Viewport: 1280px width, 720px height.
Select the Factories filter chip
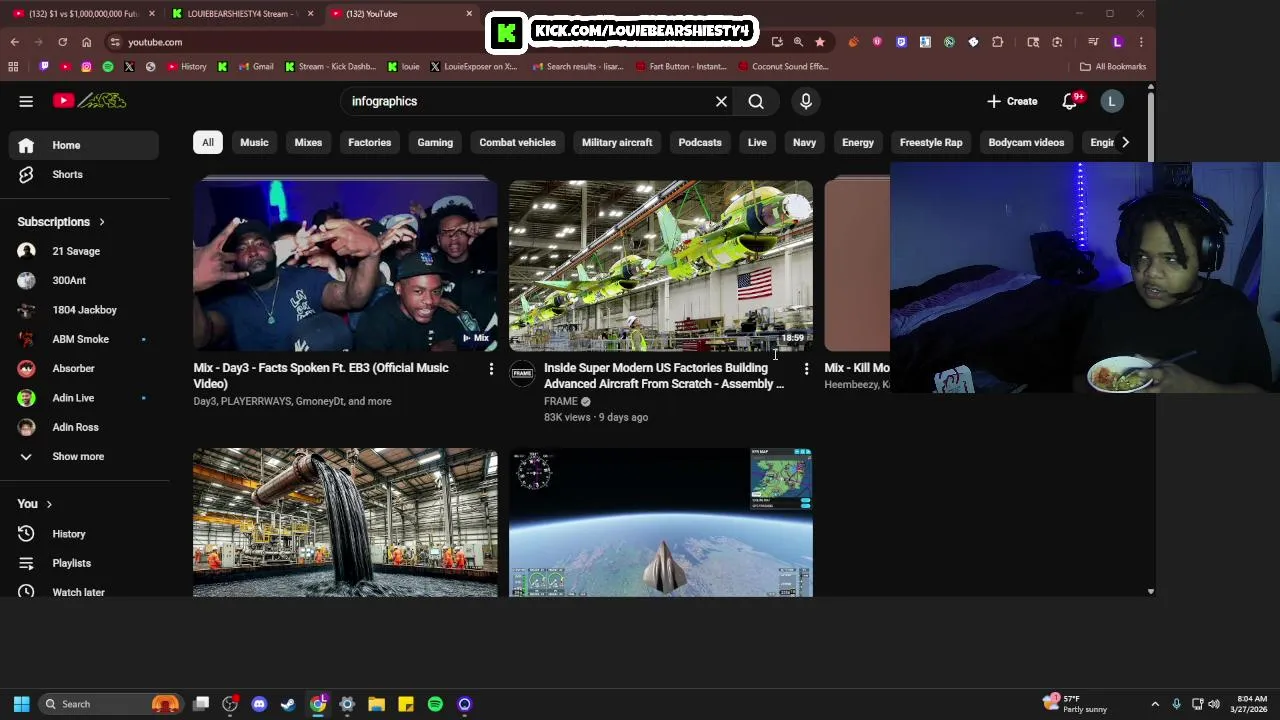coord(369,142)
